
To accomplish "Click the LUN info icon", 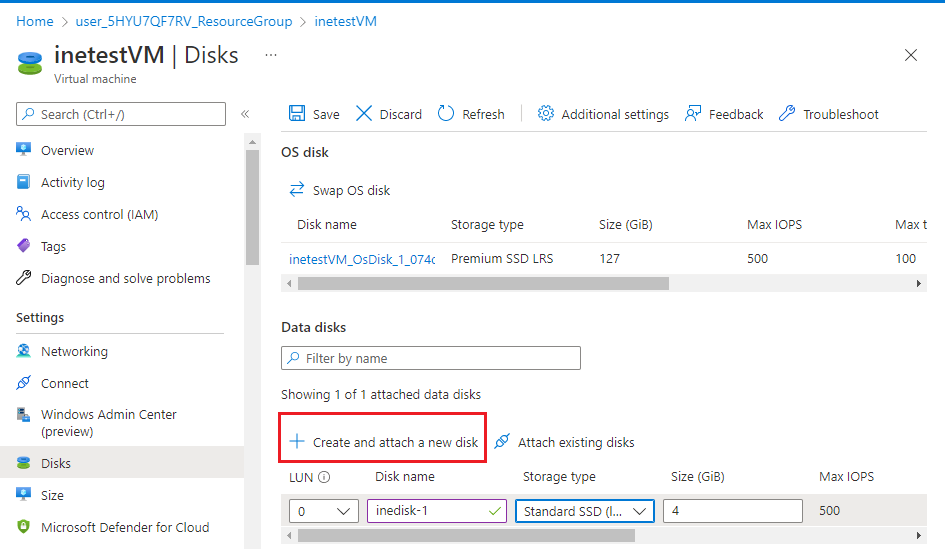I will (324, 477).
